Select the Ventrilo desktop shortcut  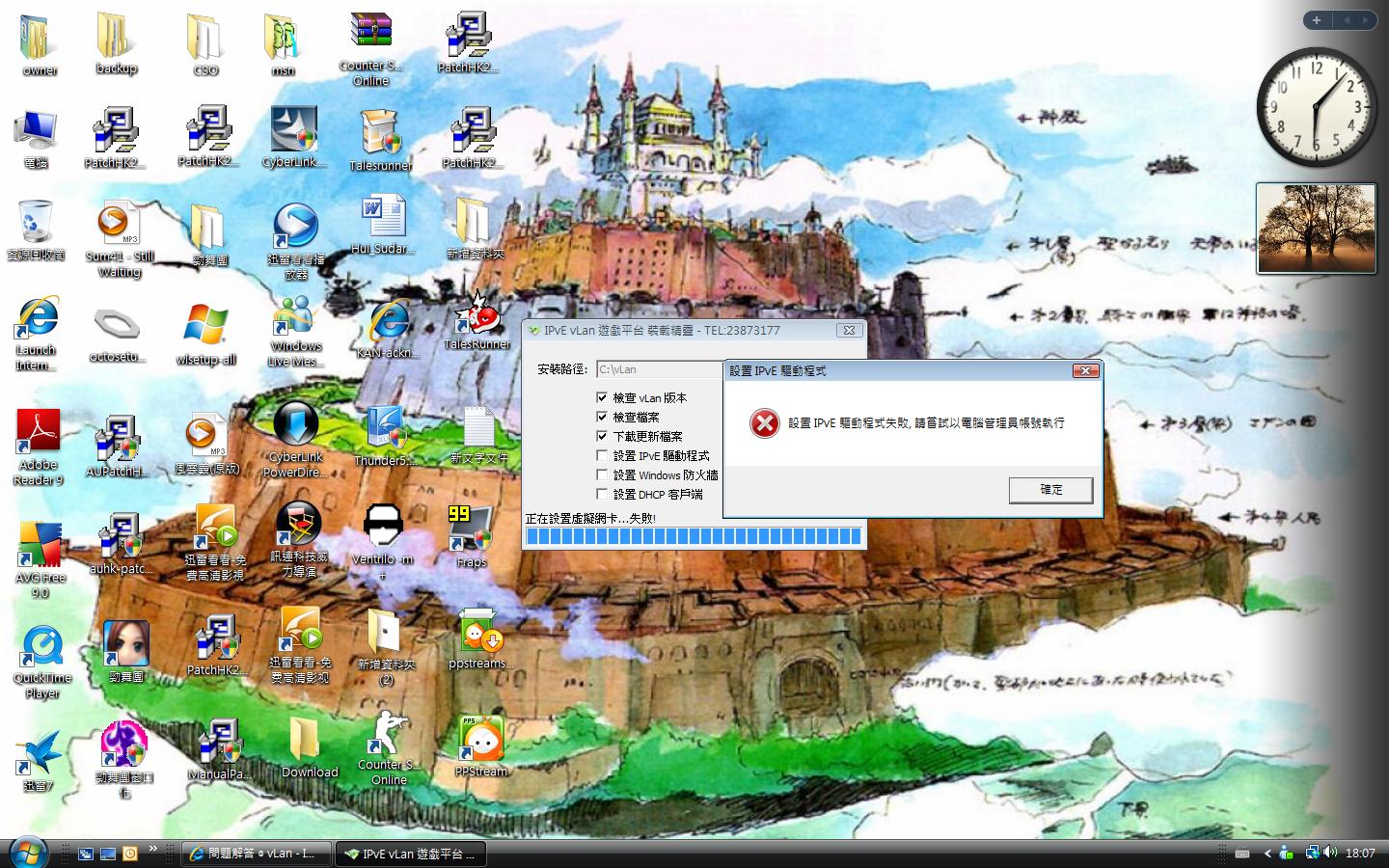pos(382,541)
